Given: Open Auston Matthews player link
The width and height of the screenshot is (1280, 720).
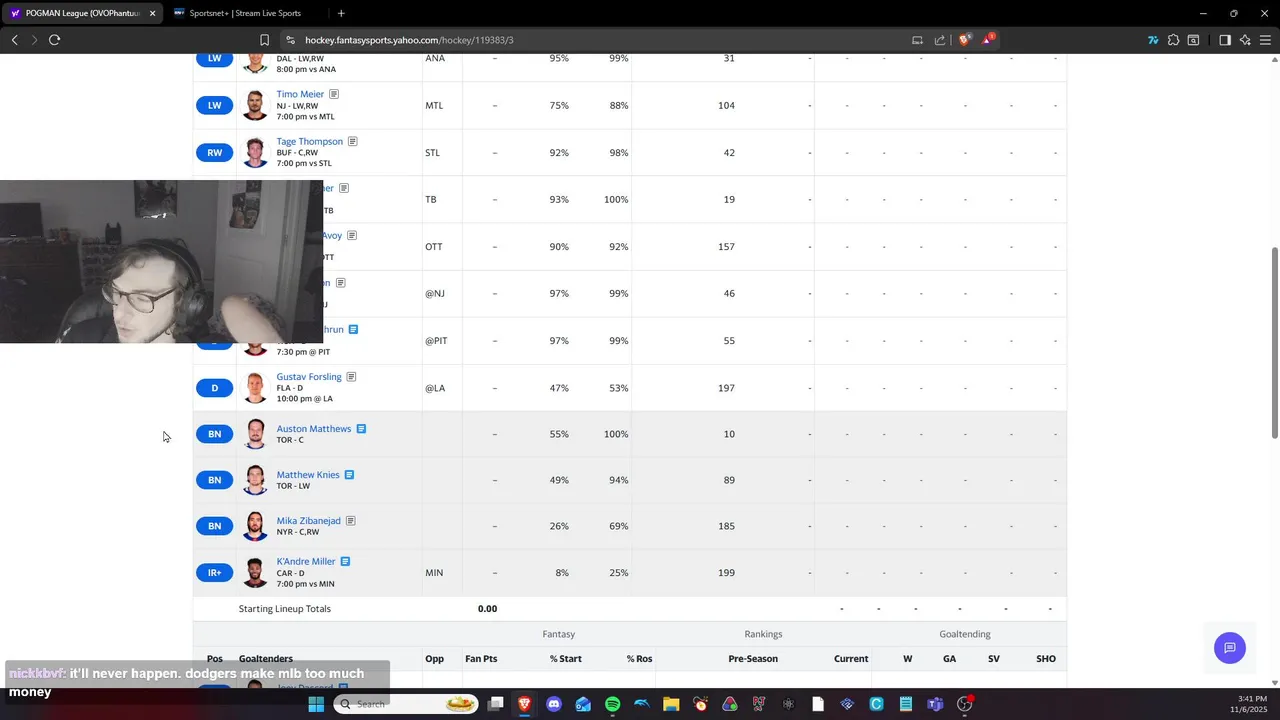Looking at the screenshot, I should [314, 428].
